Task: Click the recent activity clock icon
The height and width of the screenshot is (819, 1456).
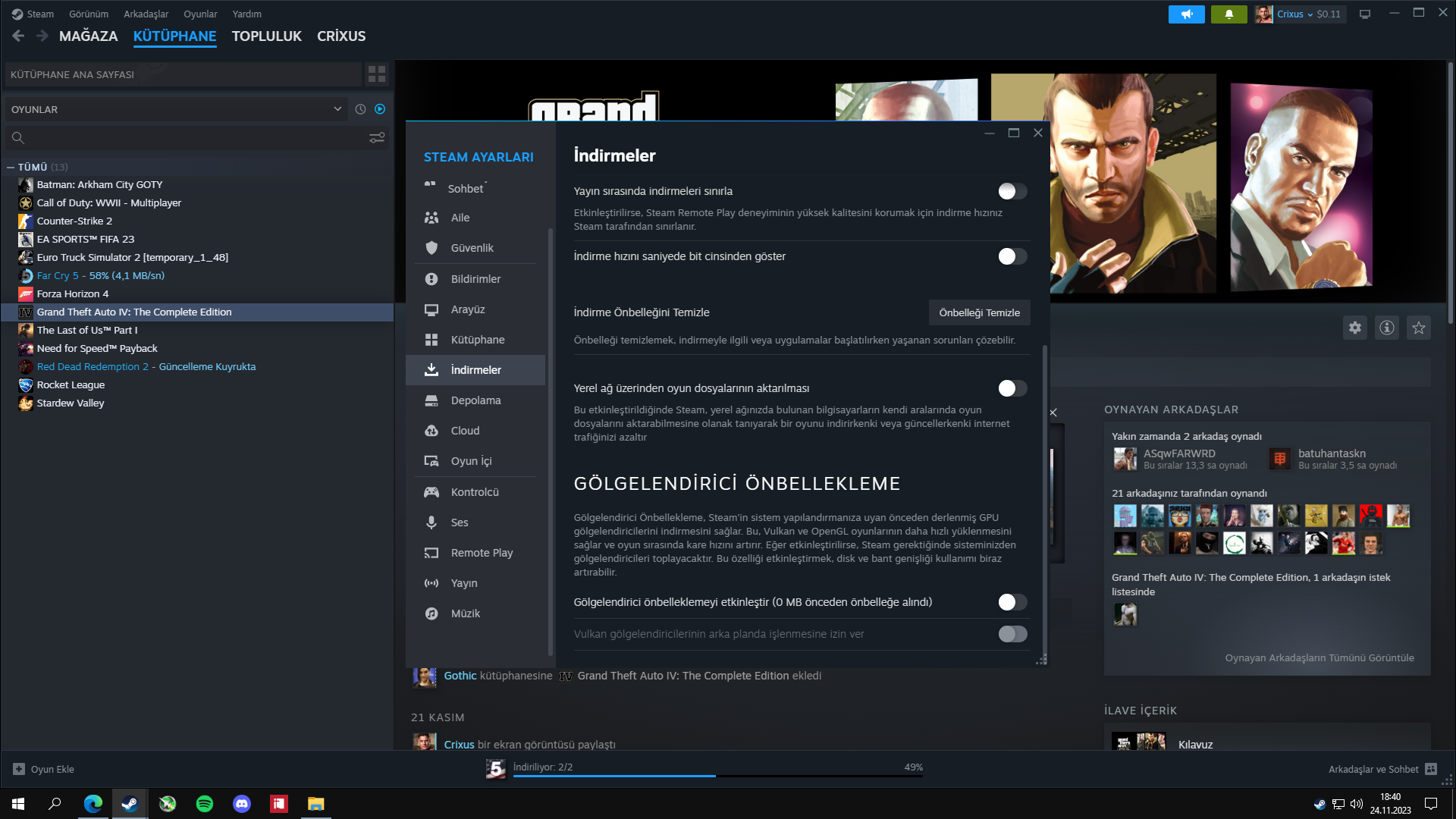Action: pyautogui.click(x=360, y=109)
